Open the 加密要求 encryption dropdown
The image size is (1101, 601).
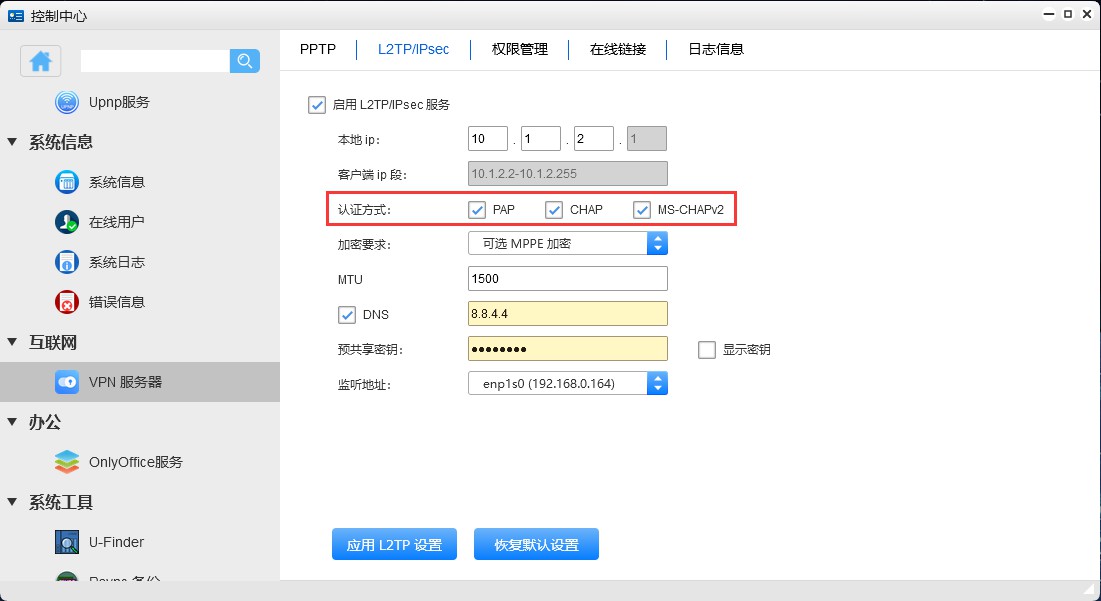657,243
